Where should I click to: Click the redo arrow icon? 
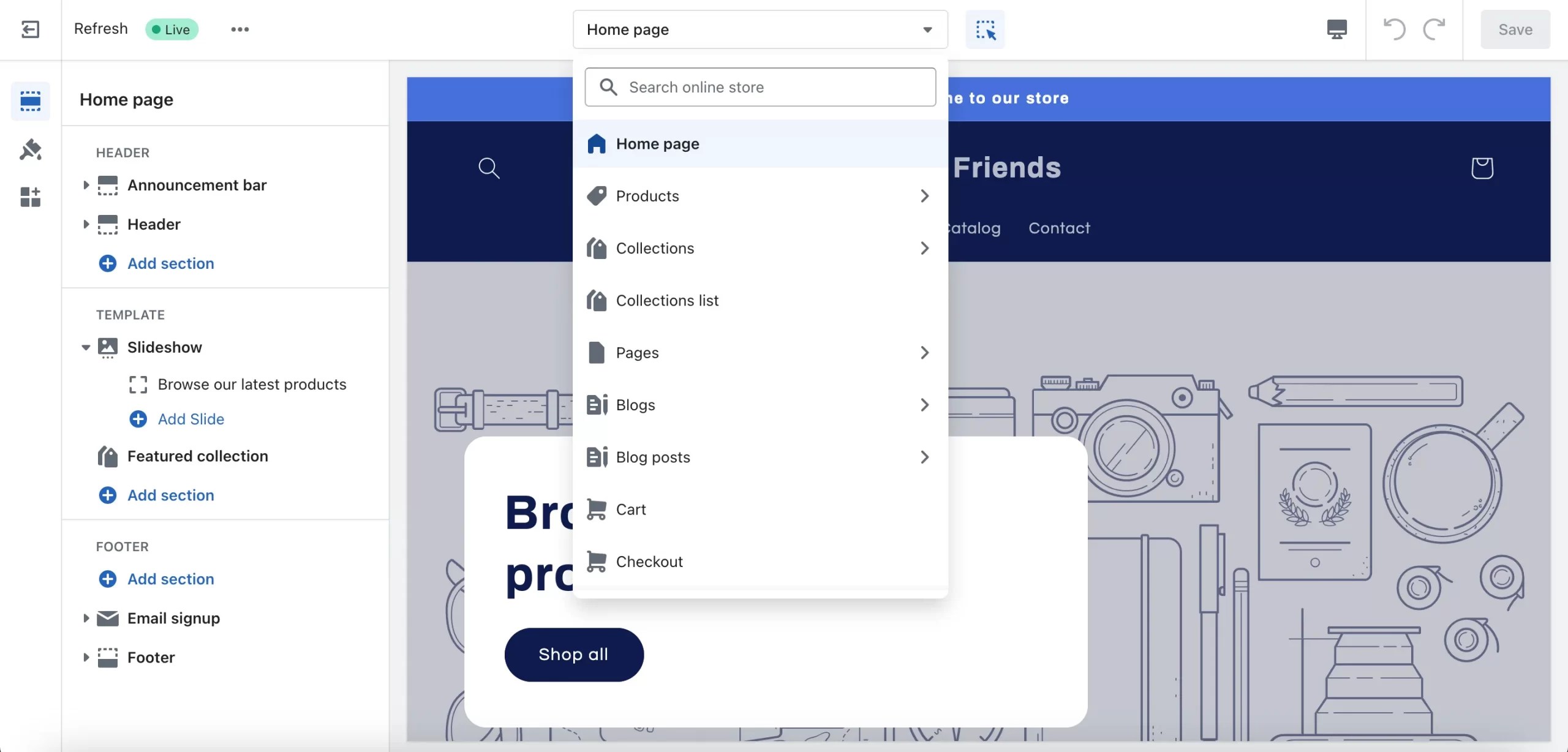click(x=1434, y=29)
